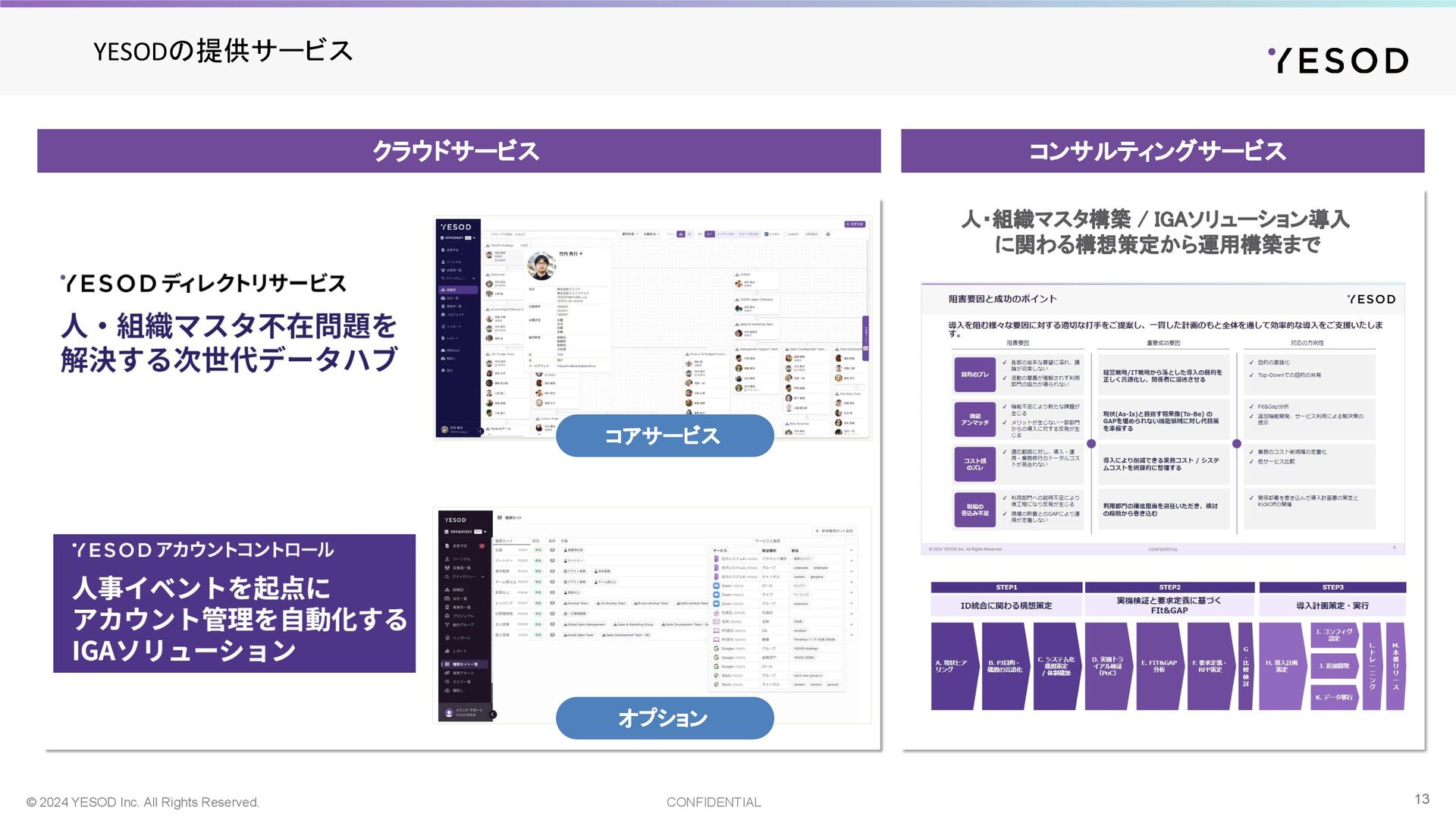The image size is (1456, 820).
Task: Select the consulting headline 人・組織マスタ構築 / IGAソリューション導入
Action: 1156,219
